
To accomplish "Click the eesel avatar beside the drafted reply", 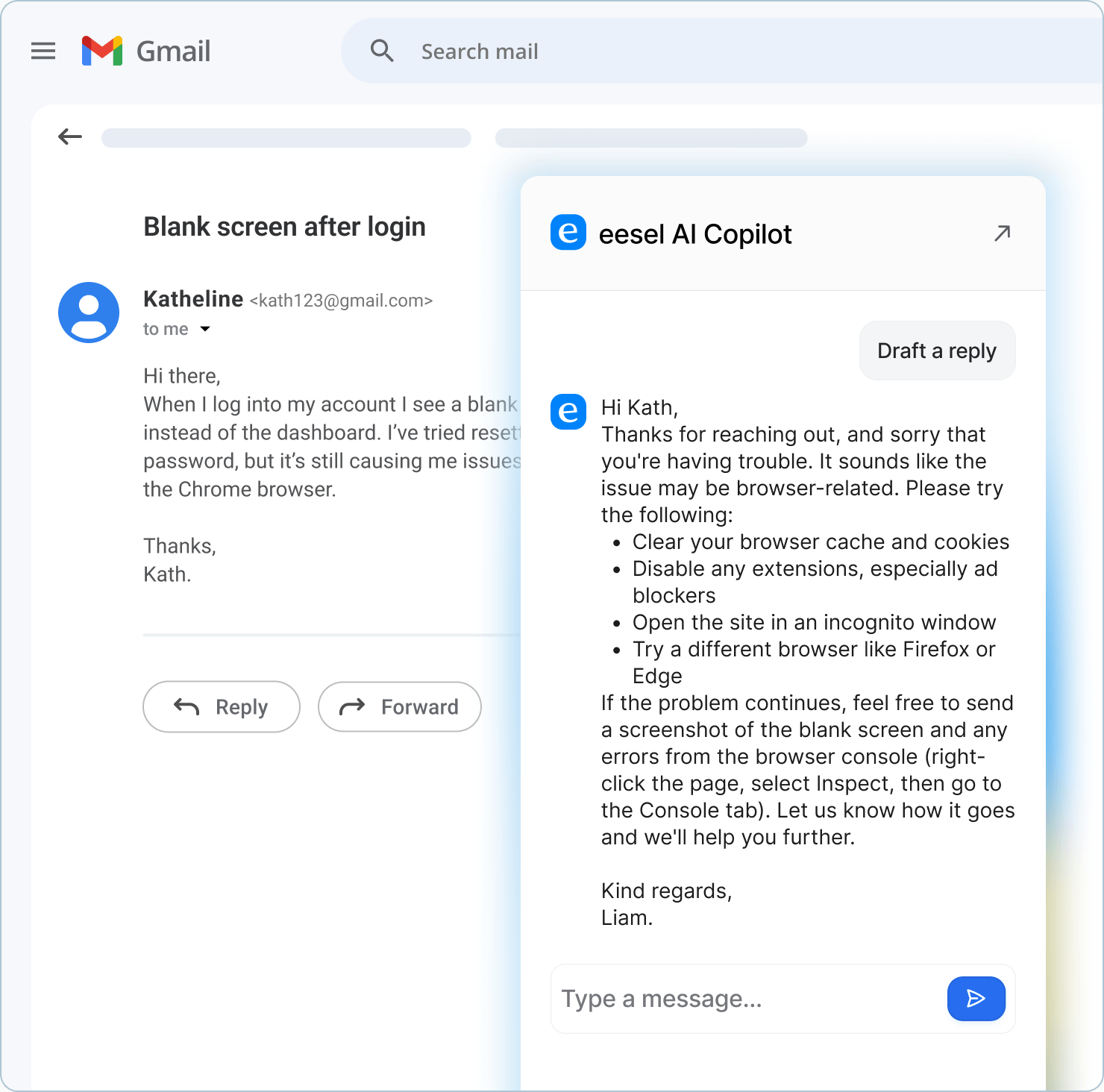I will tap(568, 412).
